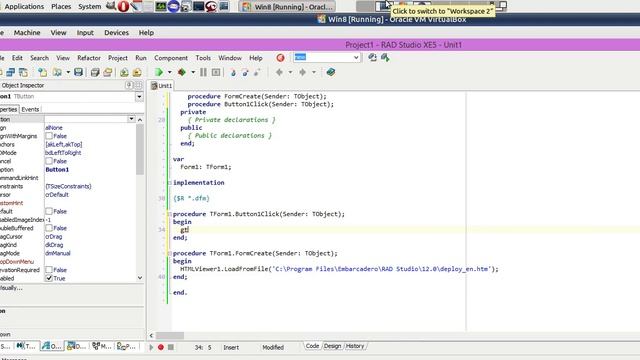
Task: Click the Back navigation arrow icon
Action: (x=279, y=72)
